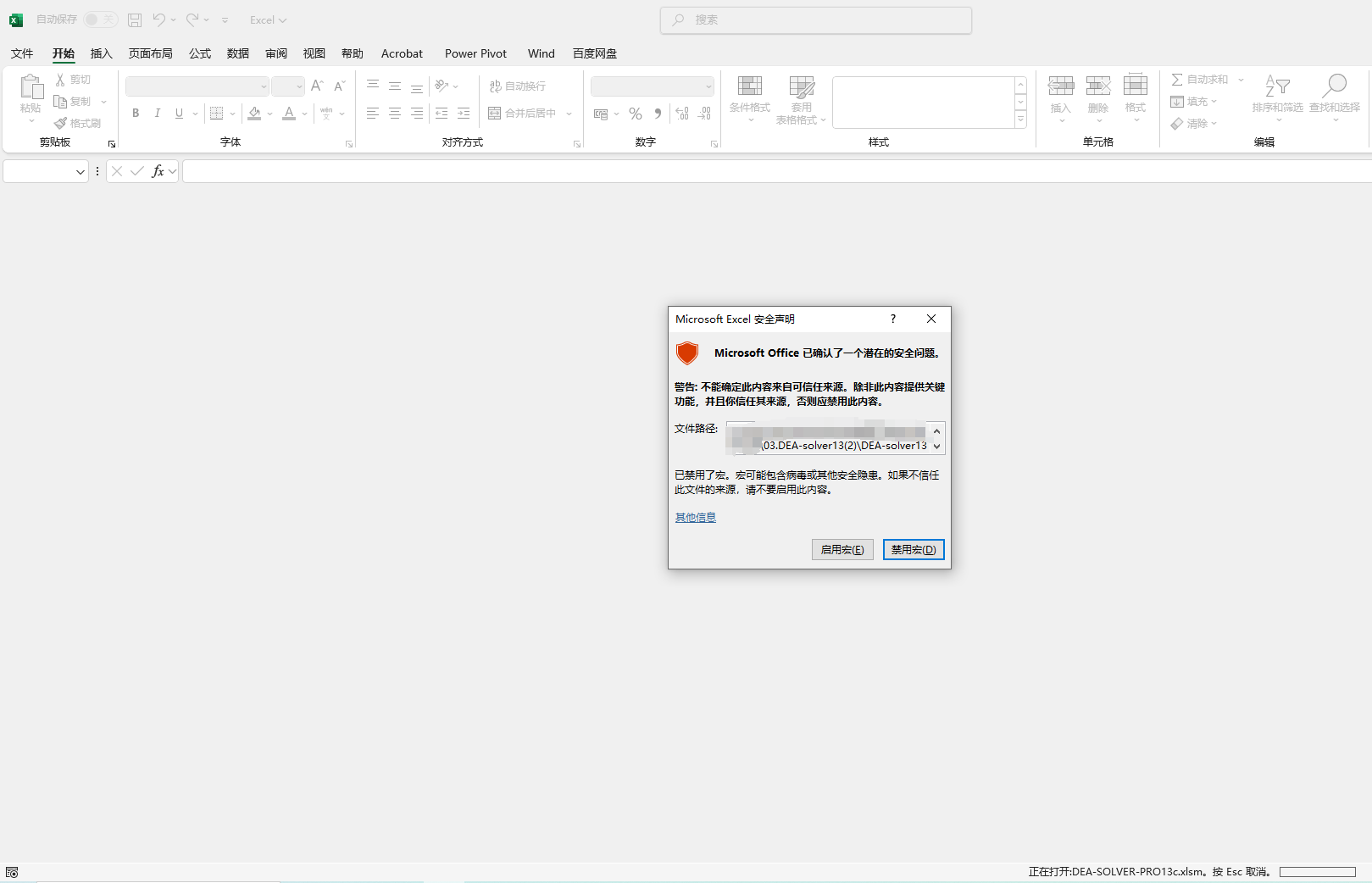The height and width of the screenshot is (883, 1372).
Task: Toggle the Wrap Text option
Action: tap(518, 86)
